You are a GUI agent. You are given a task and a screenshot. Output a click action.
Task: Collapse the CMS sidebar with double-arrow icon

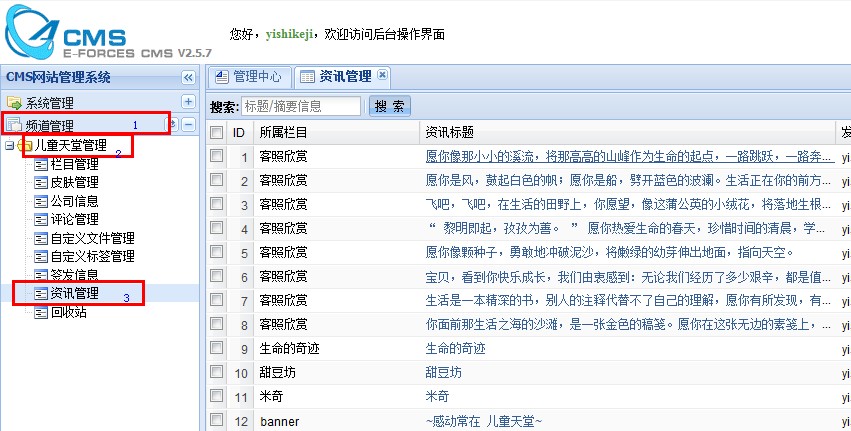point(187,77)
